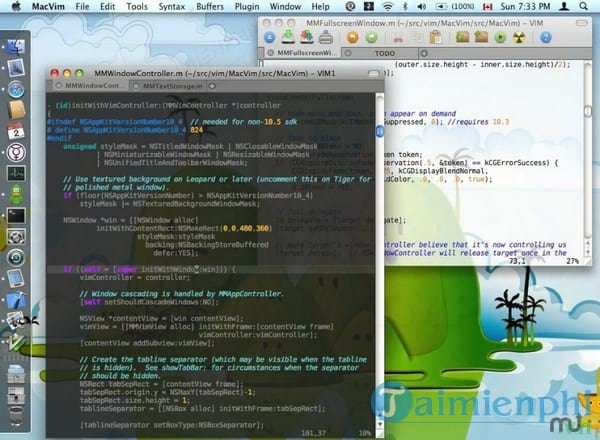The image size is (600, 440).
Task: Open the Edit menu
Action: (108, 7)
